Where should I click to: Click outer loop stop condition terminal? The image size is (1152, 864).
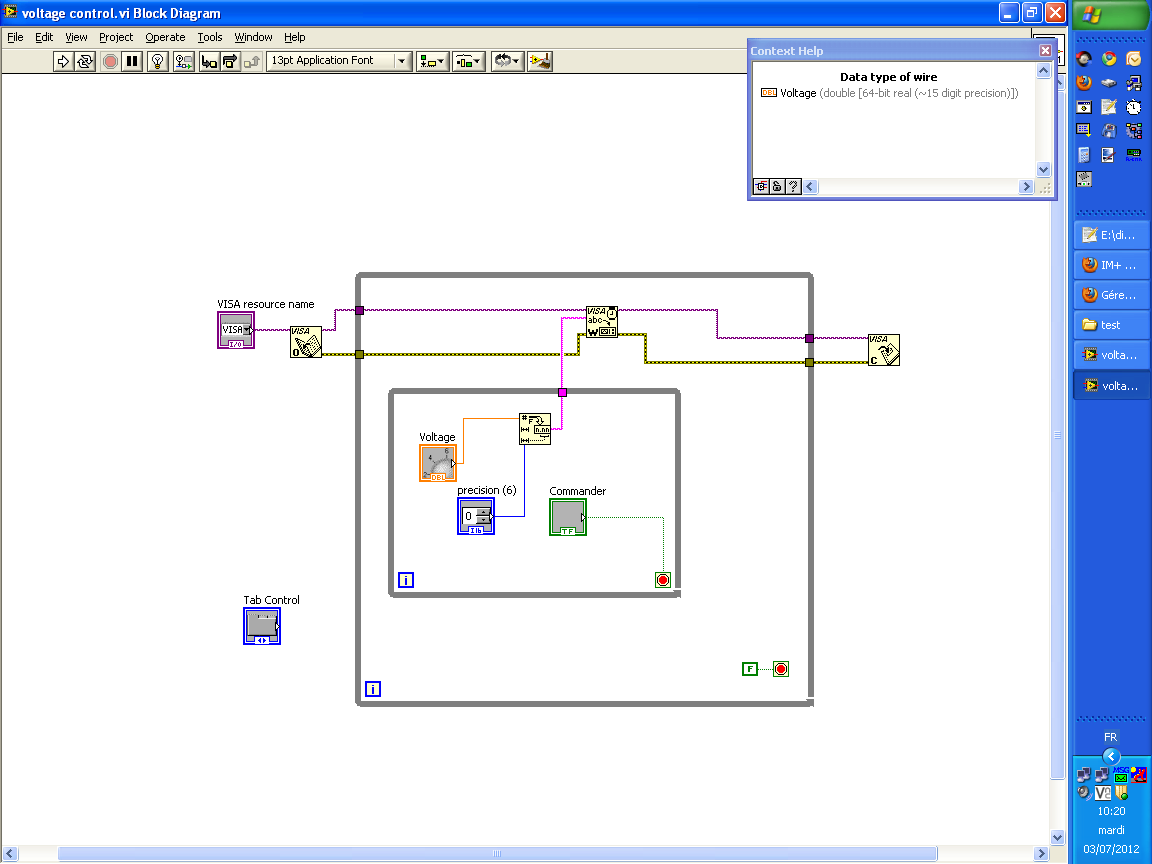tap(781, 669)
